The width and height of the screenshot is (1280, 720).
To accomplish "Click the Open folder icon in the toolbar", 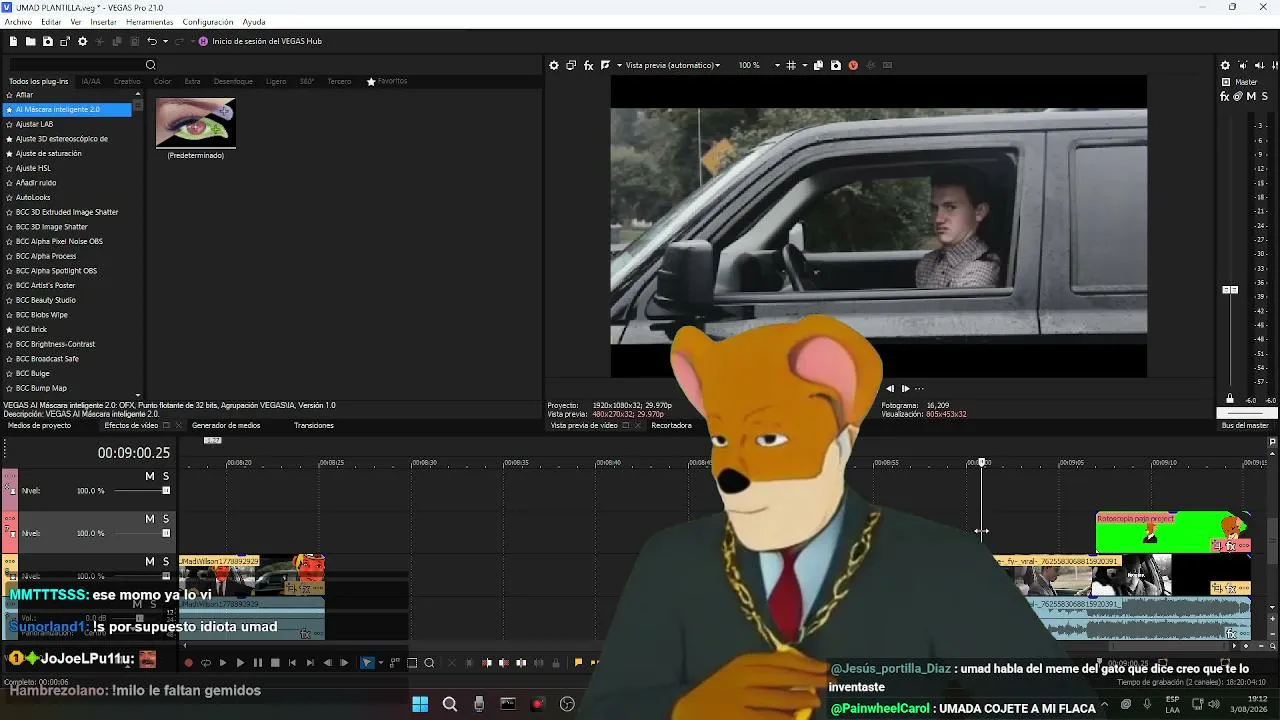I will point(30,41).
